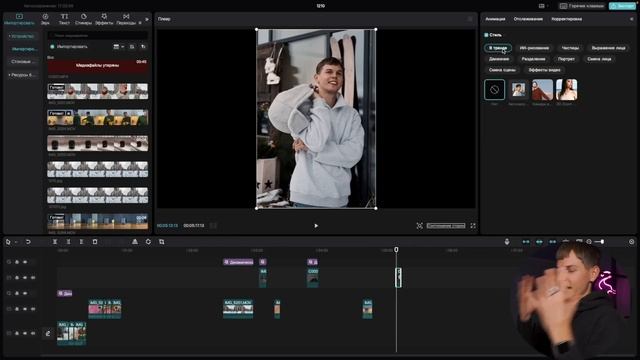640x360 pixels.
Task: Click the sort media icon in media panel
Action: [x=143, y=47]
